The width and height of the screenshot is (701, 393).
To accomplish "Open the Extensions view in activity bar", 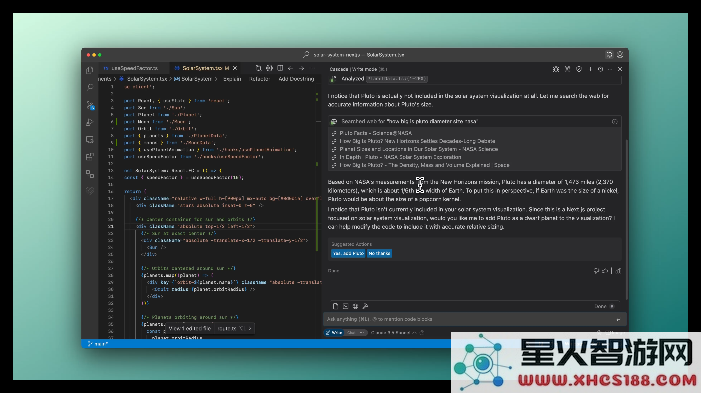I will tap(90, 156).
